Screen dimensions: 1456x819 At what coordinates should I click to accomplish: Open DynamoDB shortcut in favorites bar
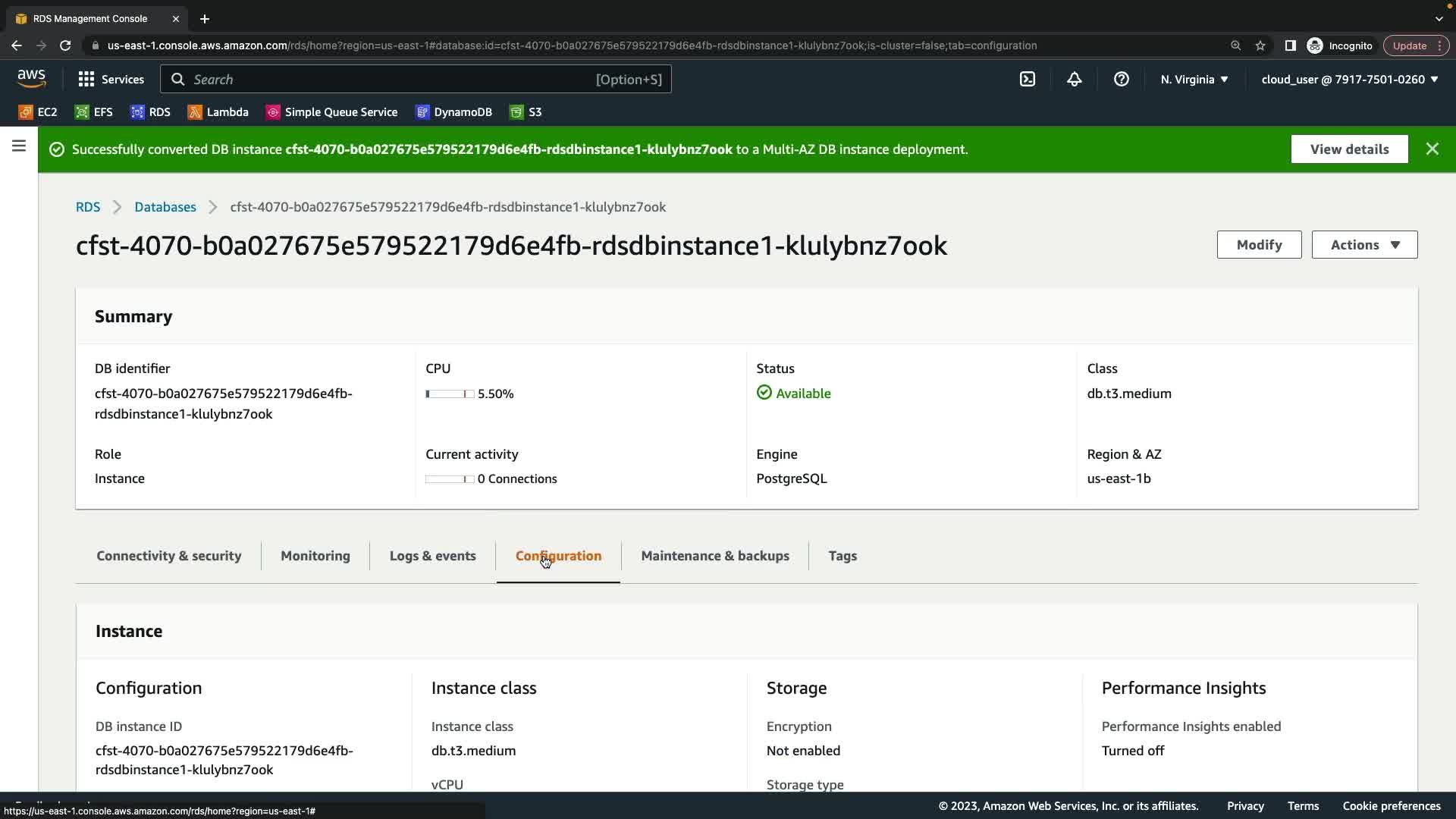[x=453, y=112]
